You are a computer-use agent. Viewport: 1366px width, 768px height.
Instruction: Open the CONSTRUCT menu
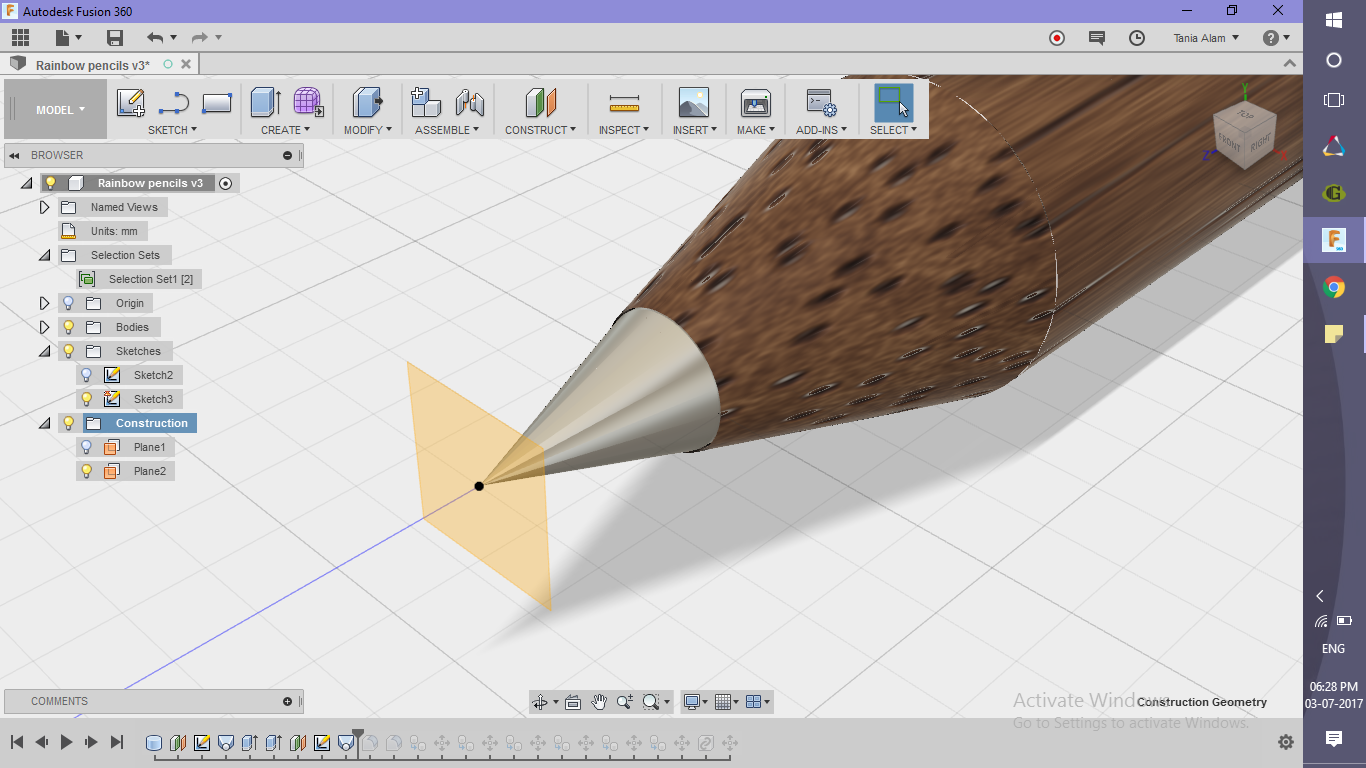[540, 130]
